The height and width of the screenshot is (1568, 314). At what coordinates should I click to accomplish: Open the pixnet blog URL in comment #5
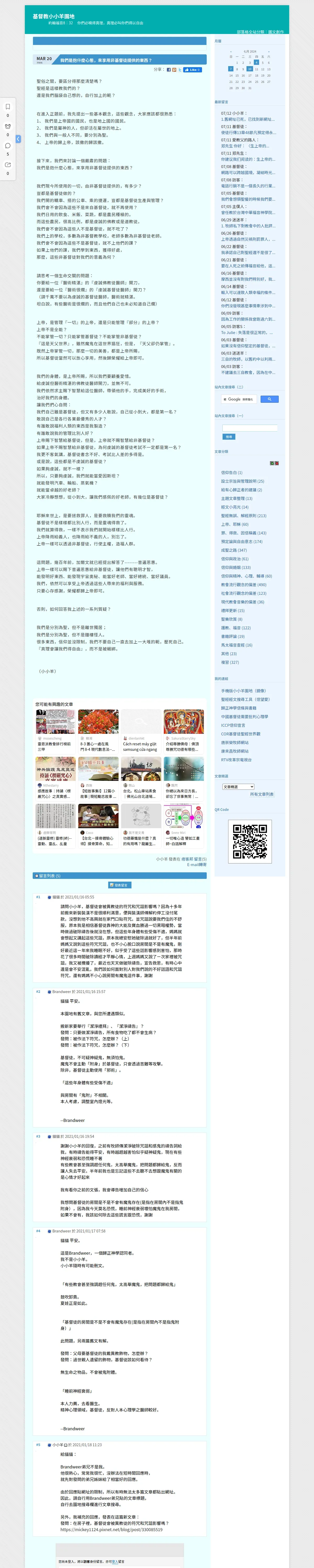point(111,1530)
